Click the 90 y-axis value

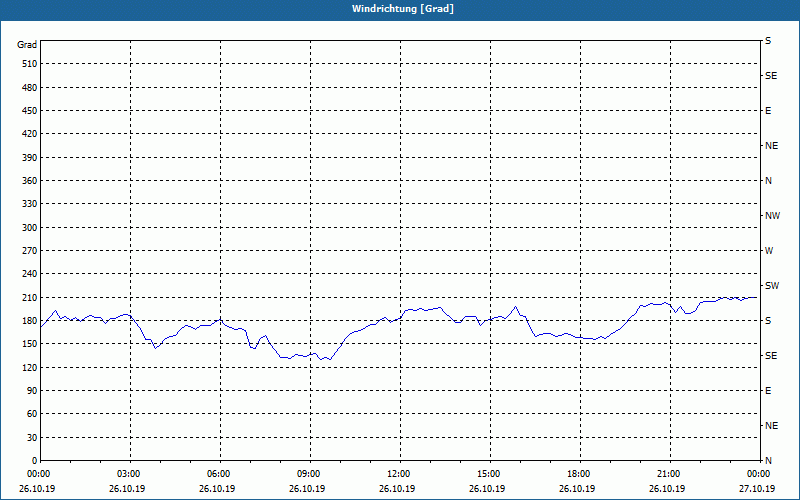point(33,391)
